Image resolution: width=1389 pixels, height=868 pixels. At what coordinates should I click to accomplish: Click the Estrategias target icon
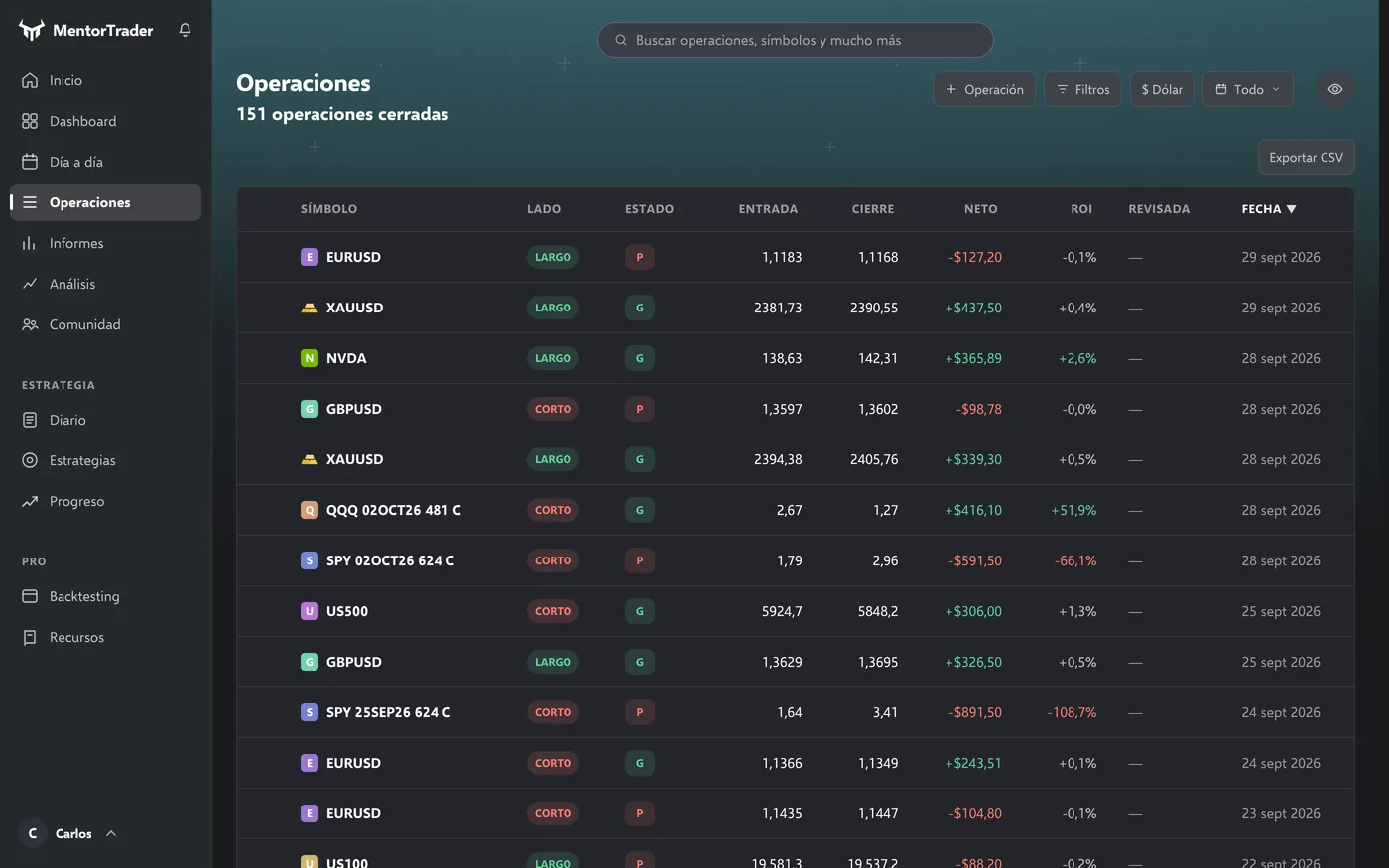30,460
